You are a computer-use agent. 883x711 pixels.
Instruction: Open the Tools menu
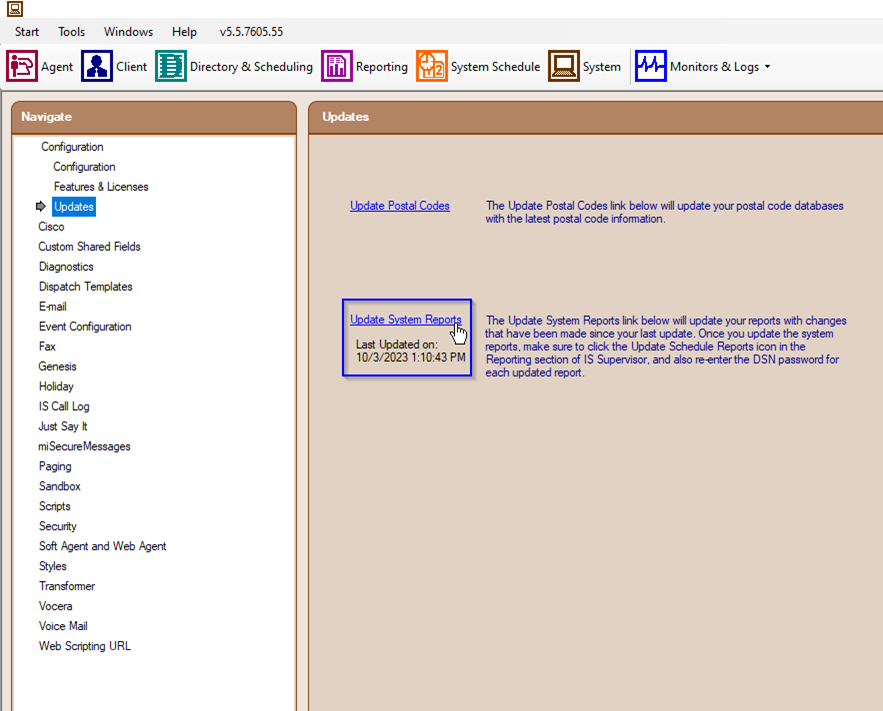pos(72,32)
